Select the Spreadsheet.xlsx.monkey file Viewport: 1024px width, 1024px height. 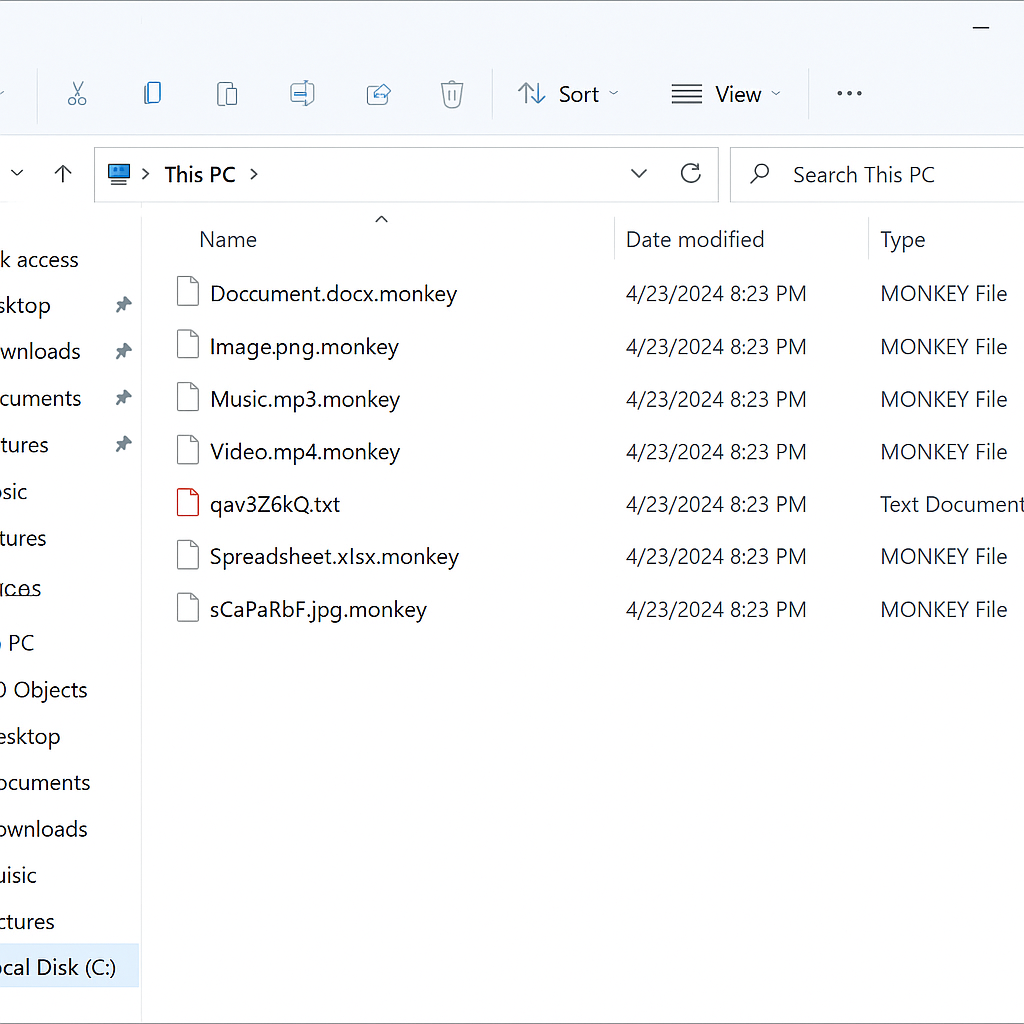tap(334, 557)
